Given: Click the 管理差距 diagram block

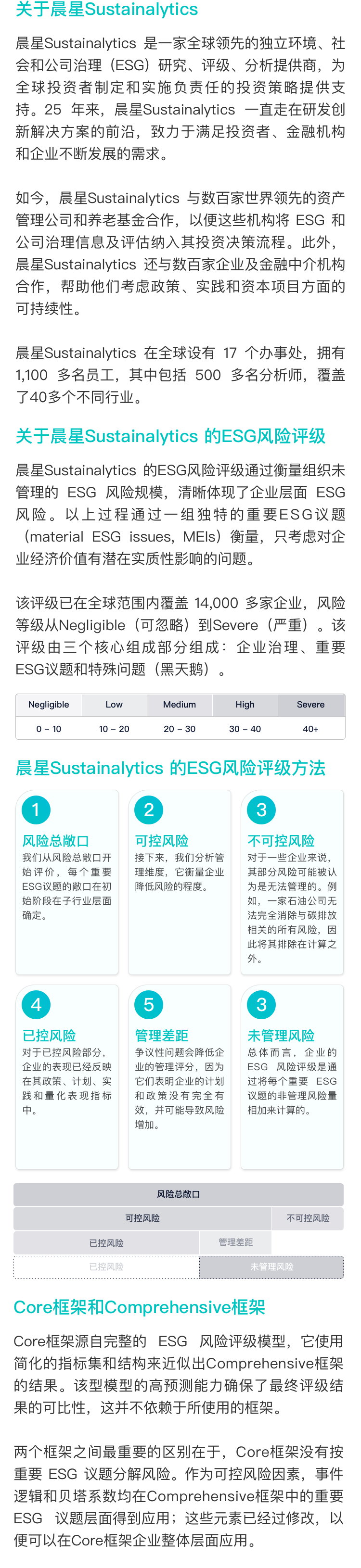Looking at the screenshot, I should [235, 1242].
